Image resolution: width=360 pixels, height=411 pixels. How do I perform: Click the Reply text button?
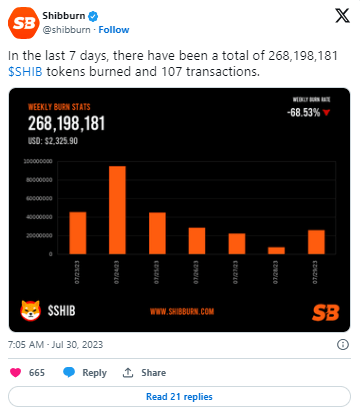point(95,373)
